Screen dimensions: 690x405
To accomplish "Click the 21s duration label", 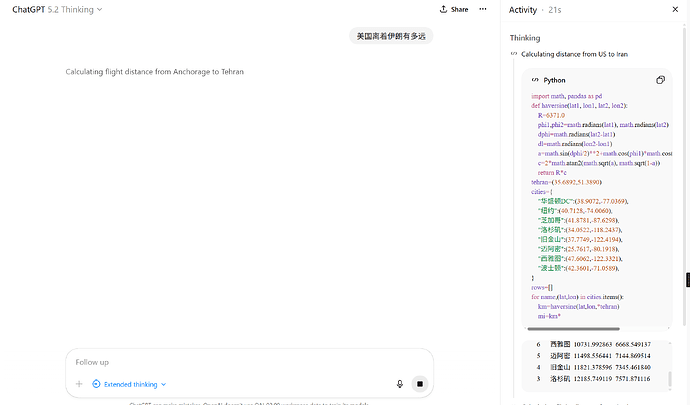I will pos(554,10).
